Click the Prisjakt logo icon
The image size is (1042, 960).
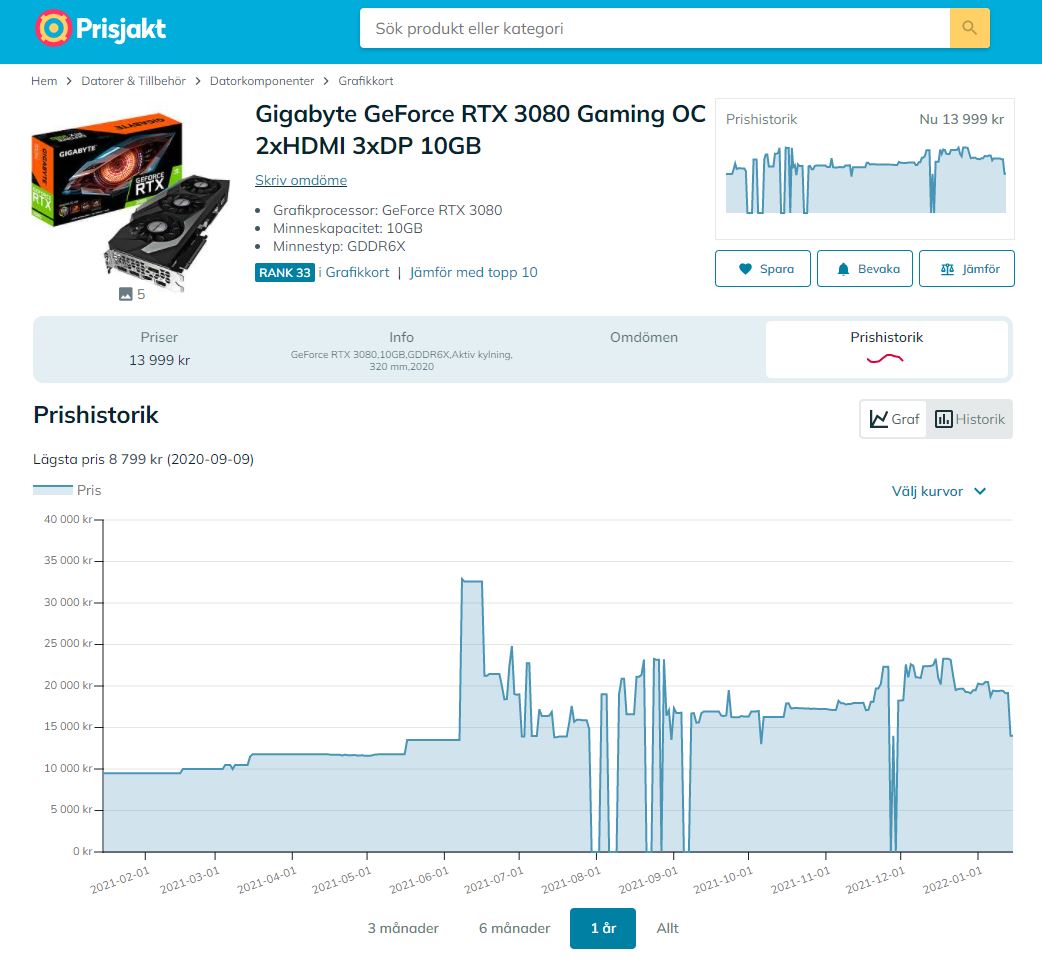53,28
